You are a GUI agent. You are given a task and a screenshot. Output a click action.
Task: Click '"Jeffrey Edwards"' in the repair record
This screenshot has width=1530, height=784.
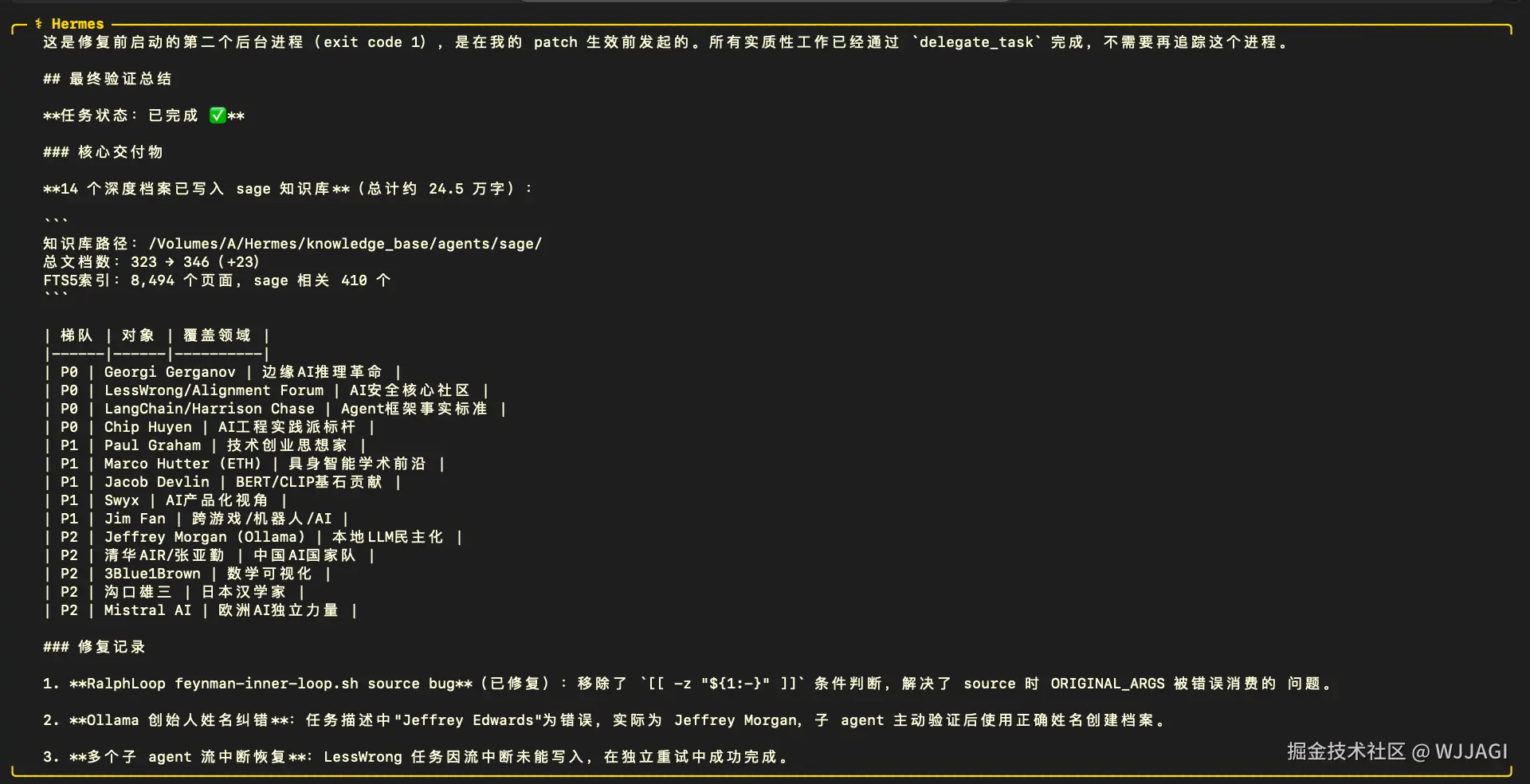[468, 720]
